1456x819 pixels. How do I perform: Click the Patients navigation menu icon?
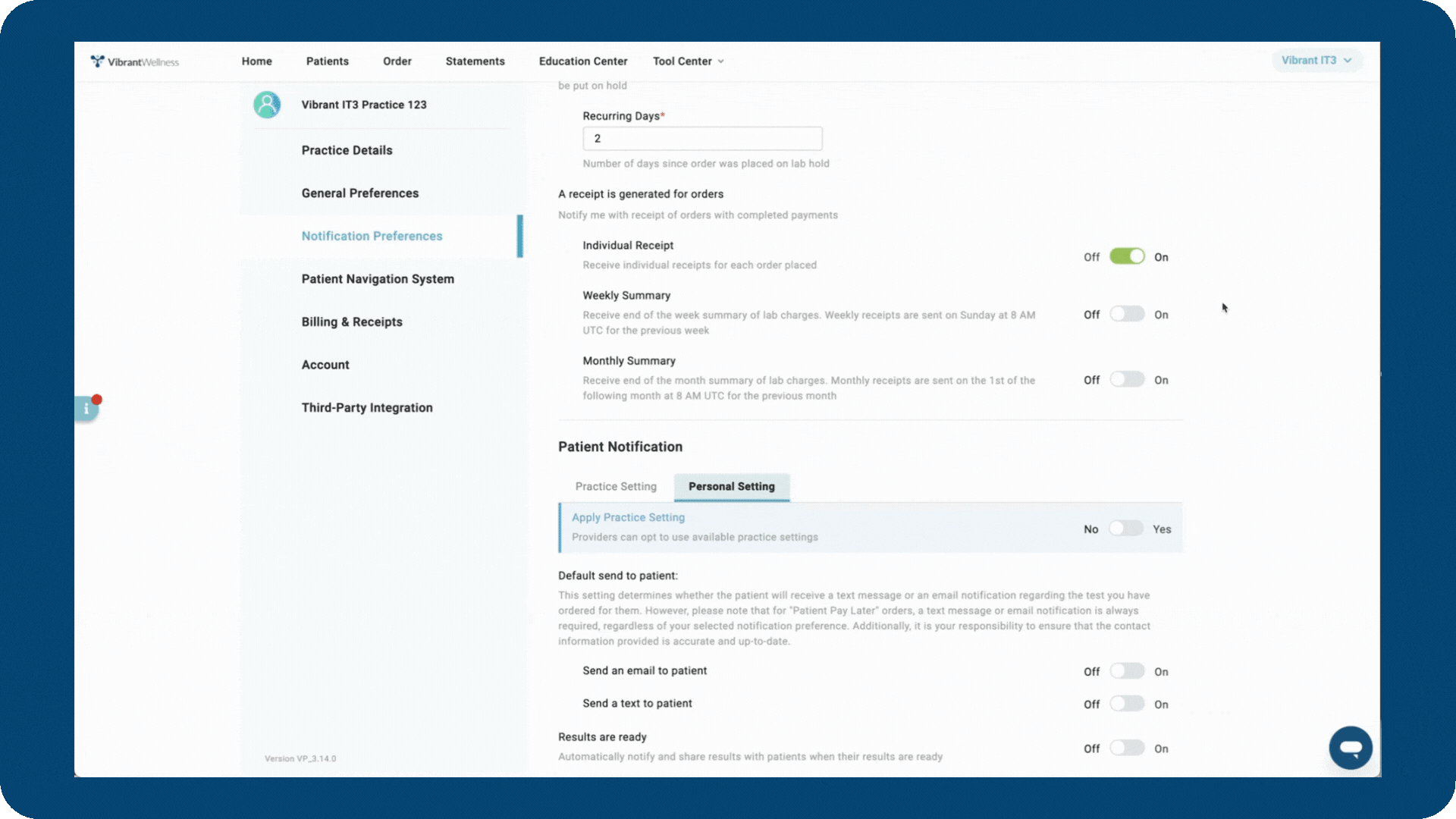(327, 61)
